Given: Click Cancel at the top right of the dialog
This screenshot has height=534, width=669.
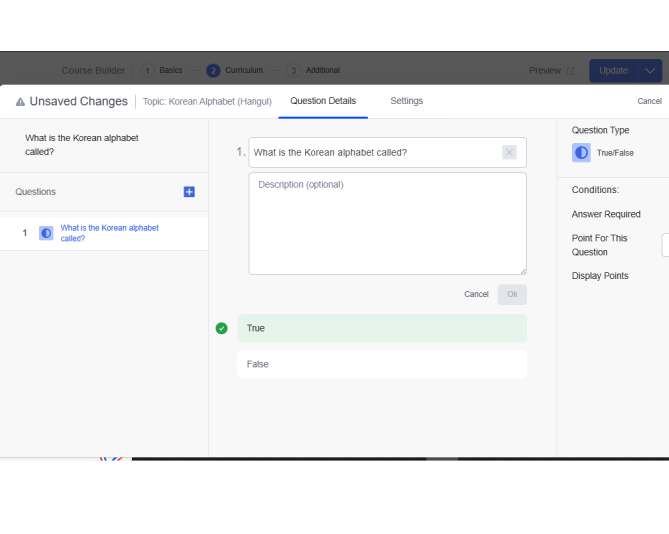Looking at the screenshot, I should coord(649,101).
